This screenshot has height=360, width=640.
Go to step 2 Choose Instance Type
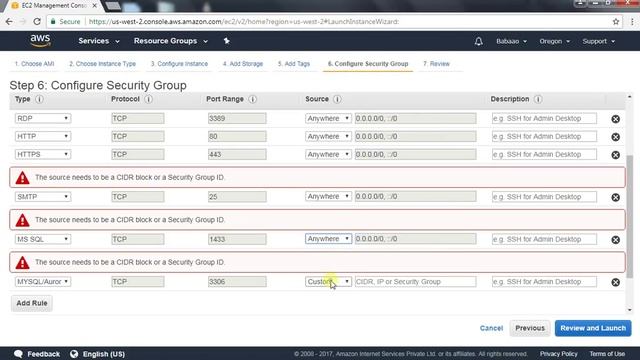pos(102,64)
